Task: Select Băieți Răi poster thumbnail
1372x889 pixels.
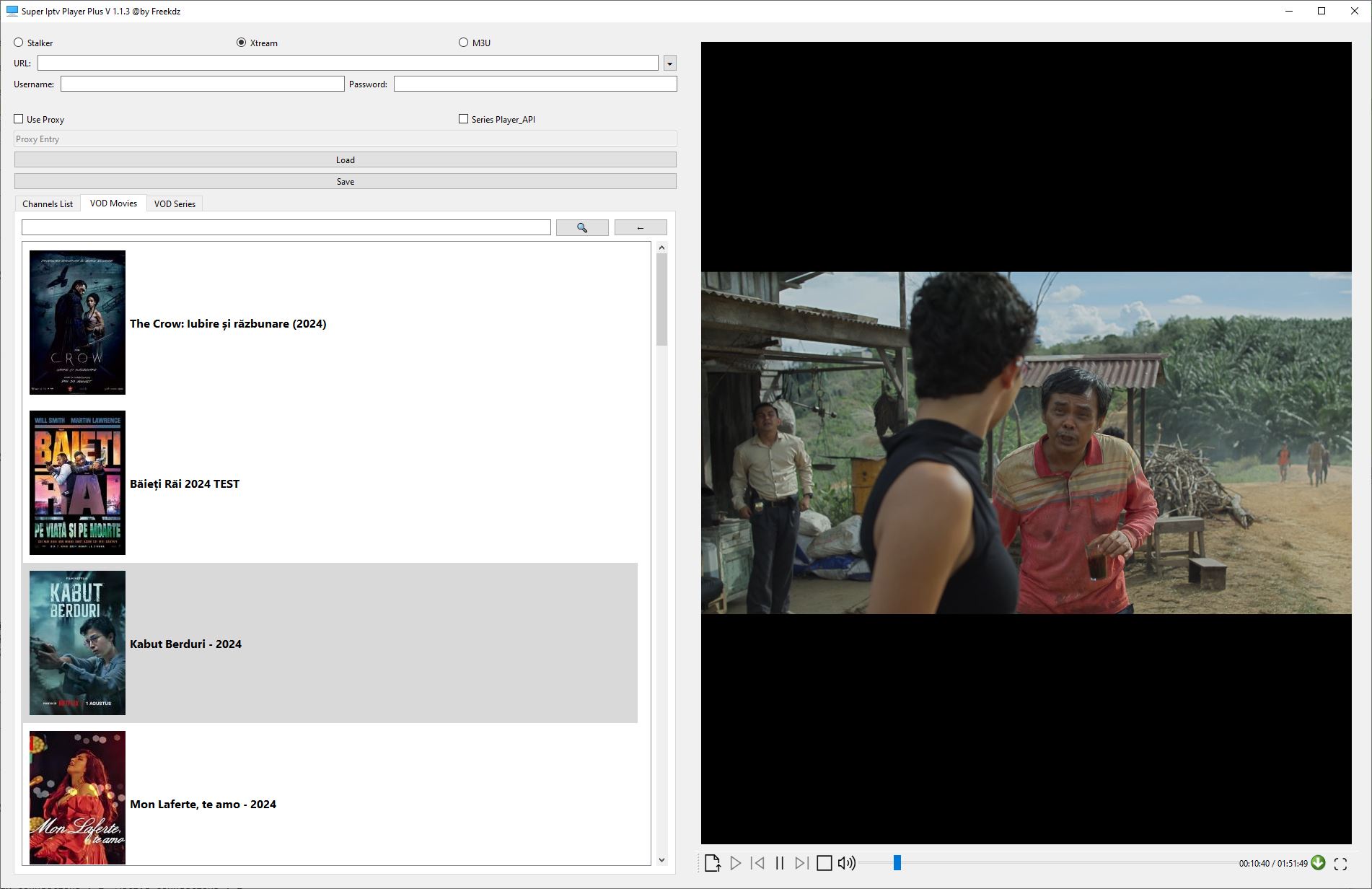Action: pos(77,483)
